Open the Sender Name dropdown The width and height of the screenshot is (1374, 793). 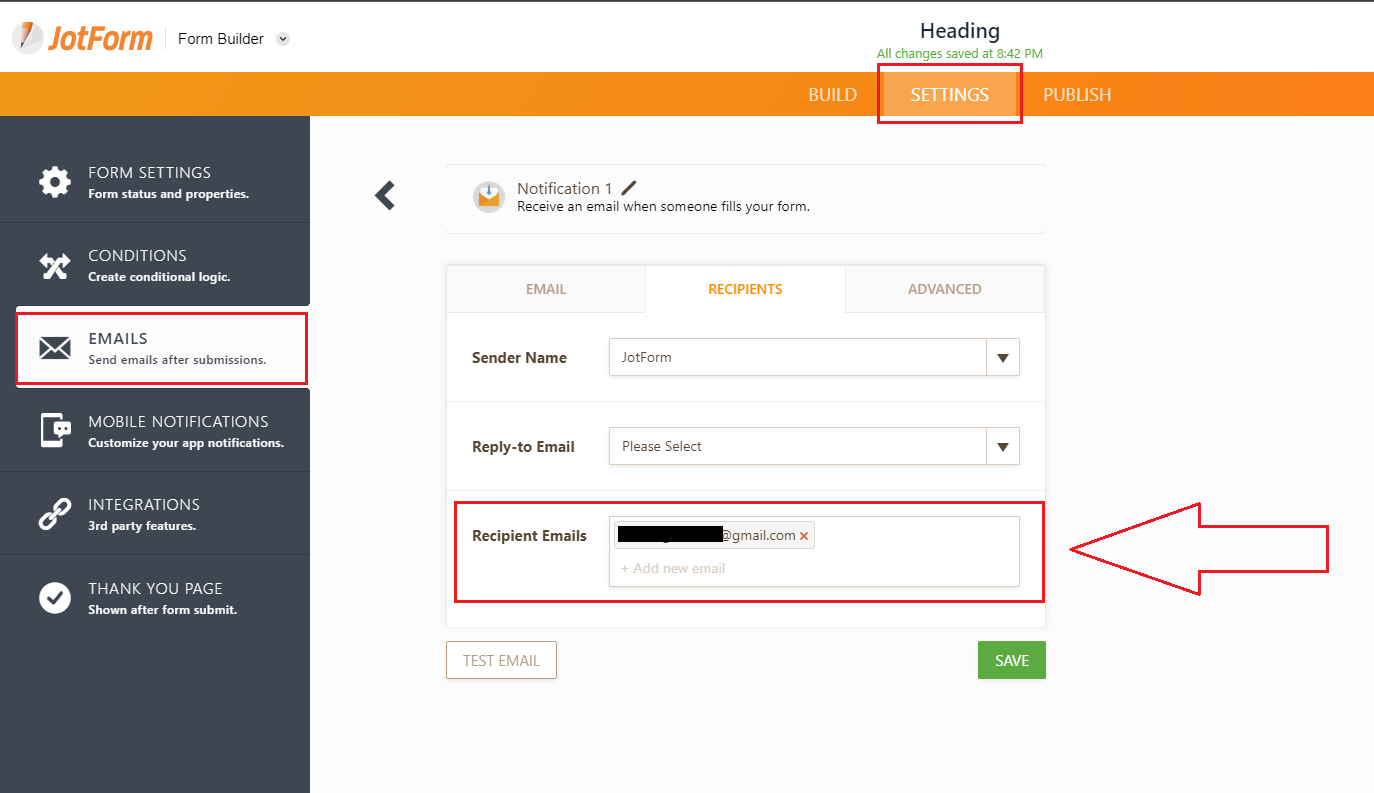(x=1002, y=357)
